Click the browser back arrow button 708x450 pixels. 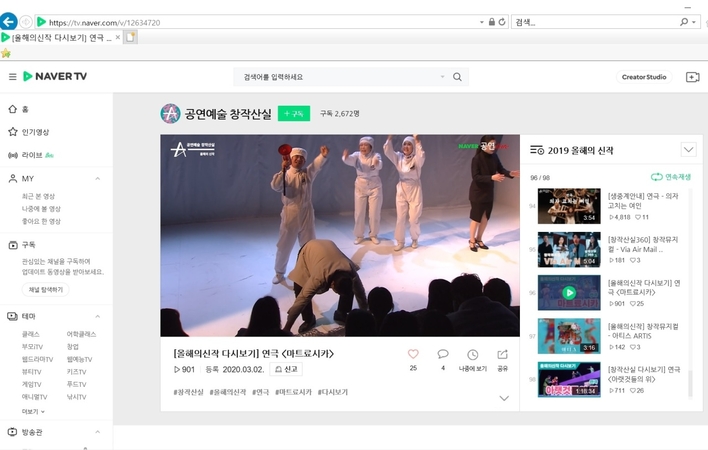pyautogui.click(x=8, y=22)
